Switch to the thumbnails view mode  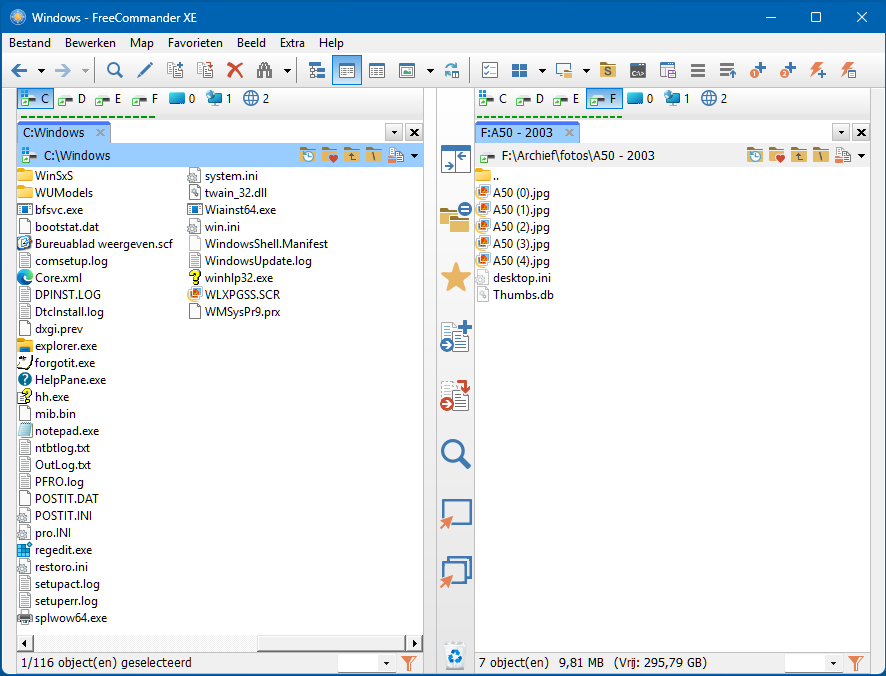[407, 71]
